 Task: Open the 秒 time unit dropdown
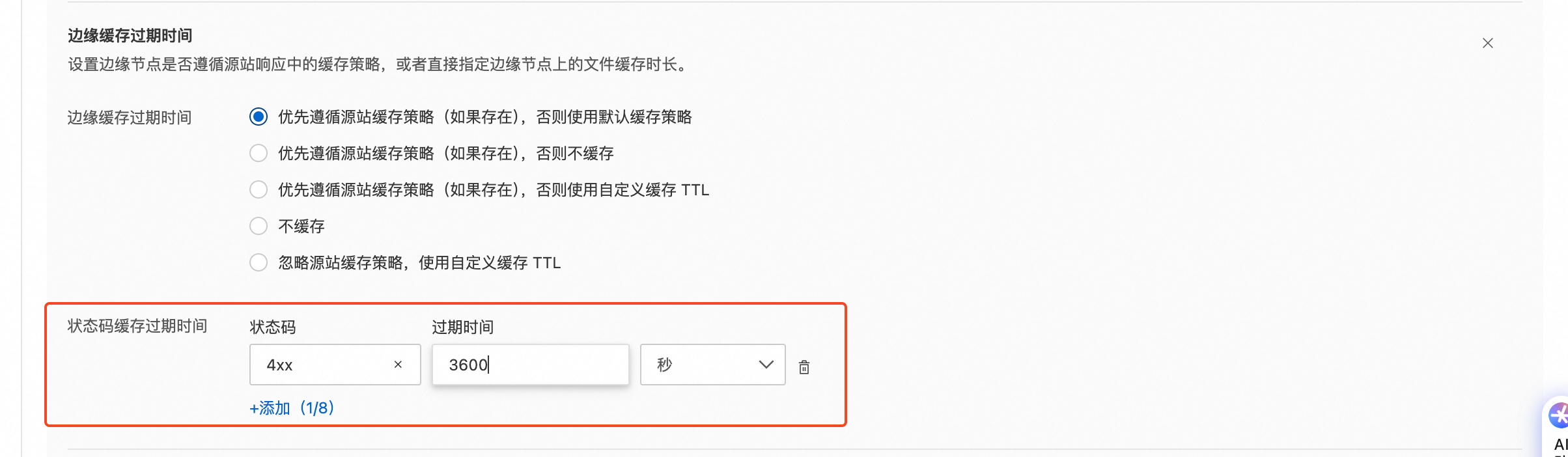(x=713, y=365)
